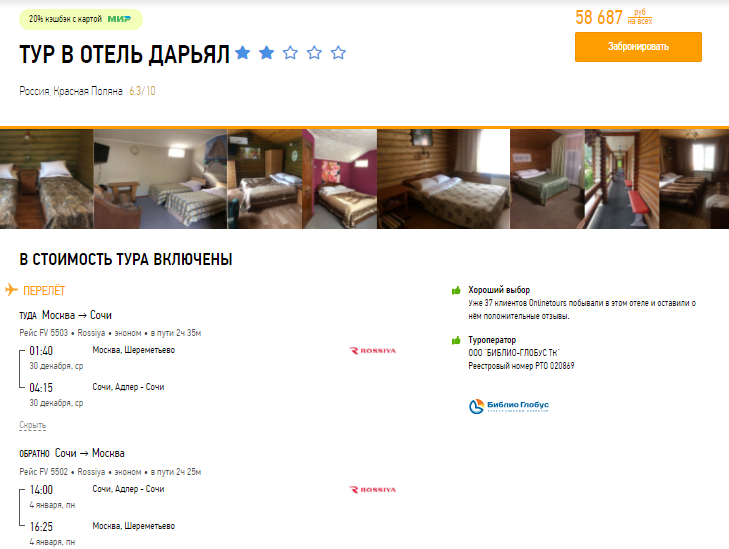
Task: Open the room photo with wall-mounted TV
Action: [x=160, y=179]
